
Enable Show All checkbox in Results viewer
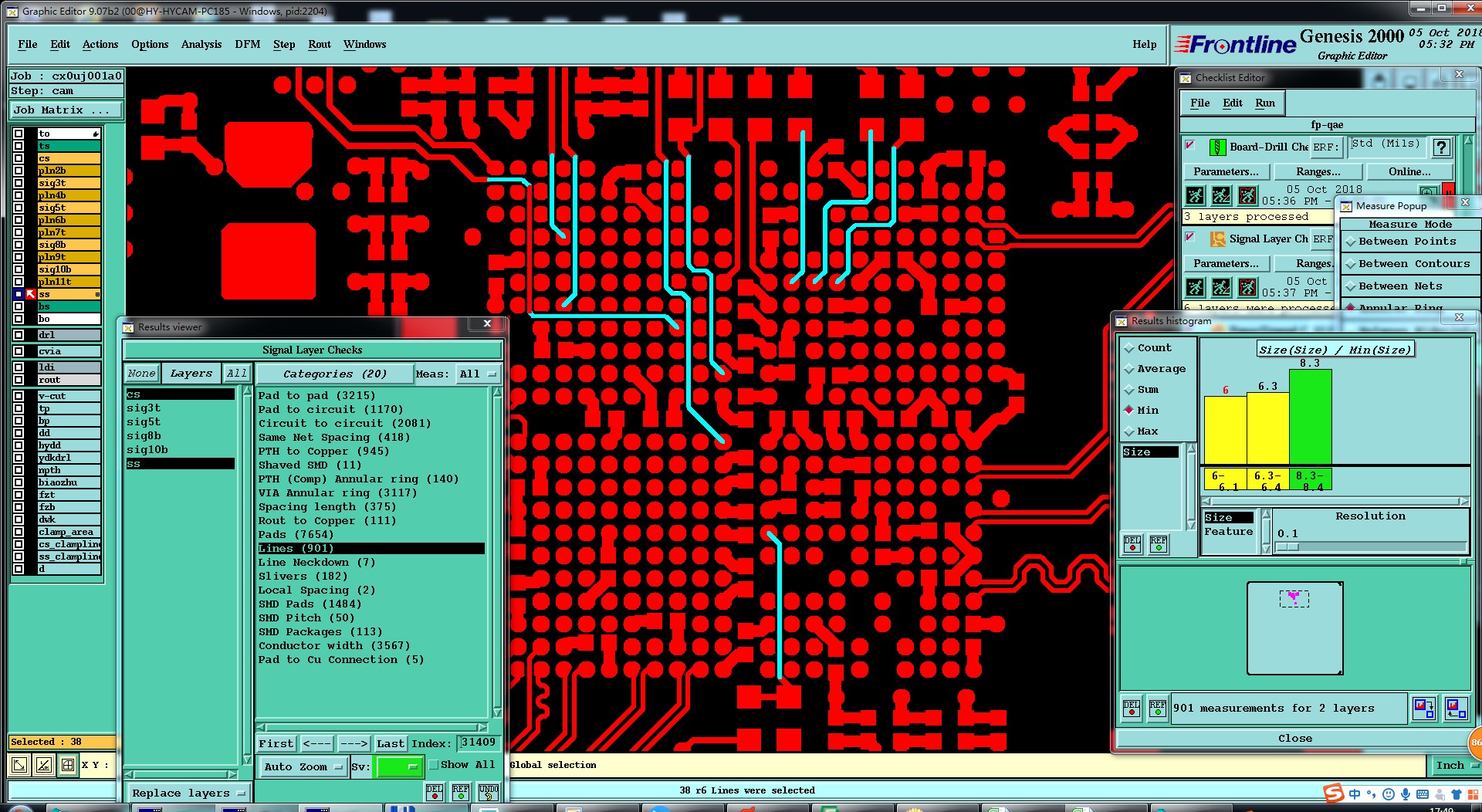tap(433, 765)
